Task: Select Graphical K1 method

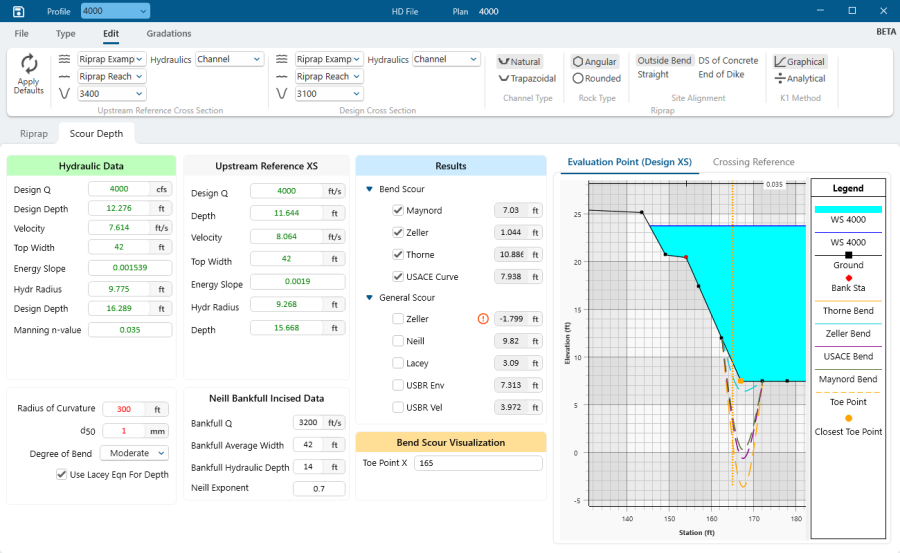Action: [x=800, y=62]
